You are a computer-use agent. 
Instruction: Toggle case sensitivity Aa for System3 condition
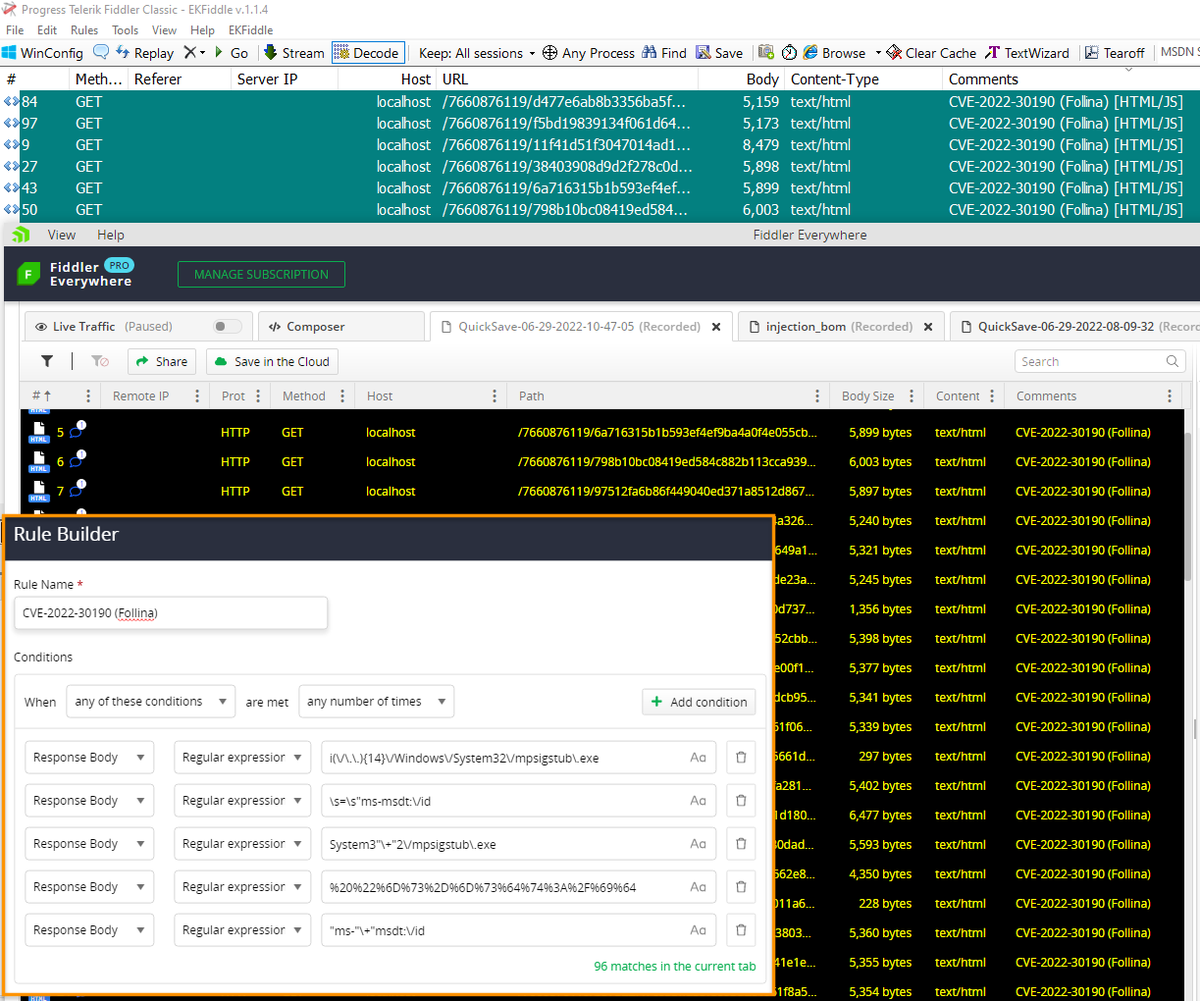(698, 844)
